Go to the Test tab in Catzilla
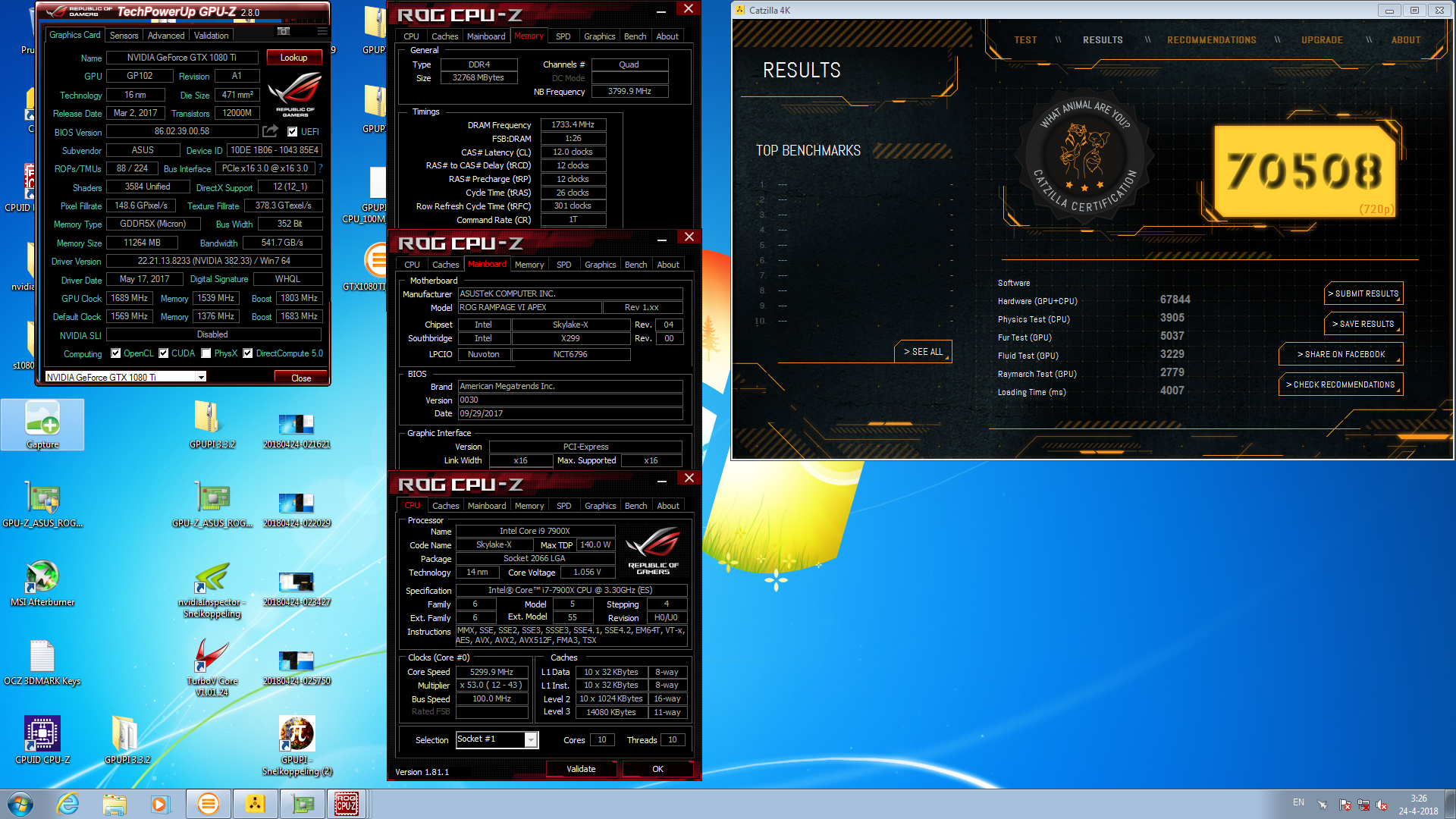Viewport: 1456px width, 819px height. click(1026, 40)
